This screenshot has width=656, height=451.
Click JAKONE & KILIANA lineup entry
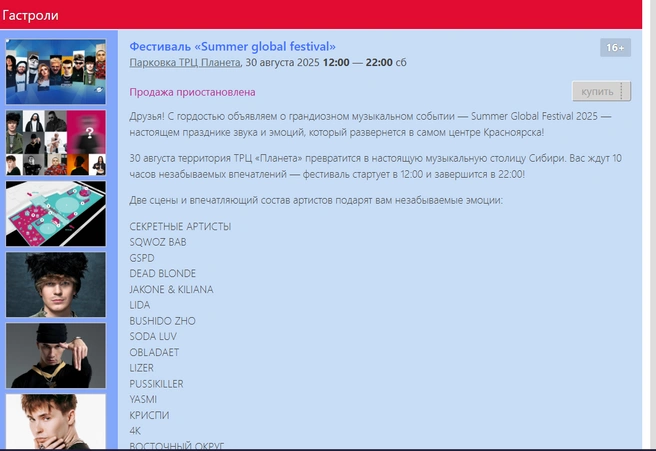[x=172, y=290]
